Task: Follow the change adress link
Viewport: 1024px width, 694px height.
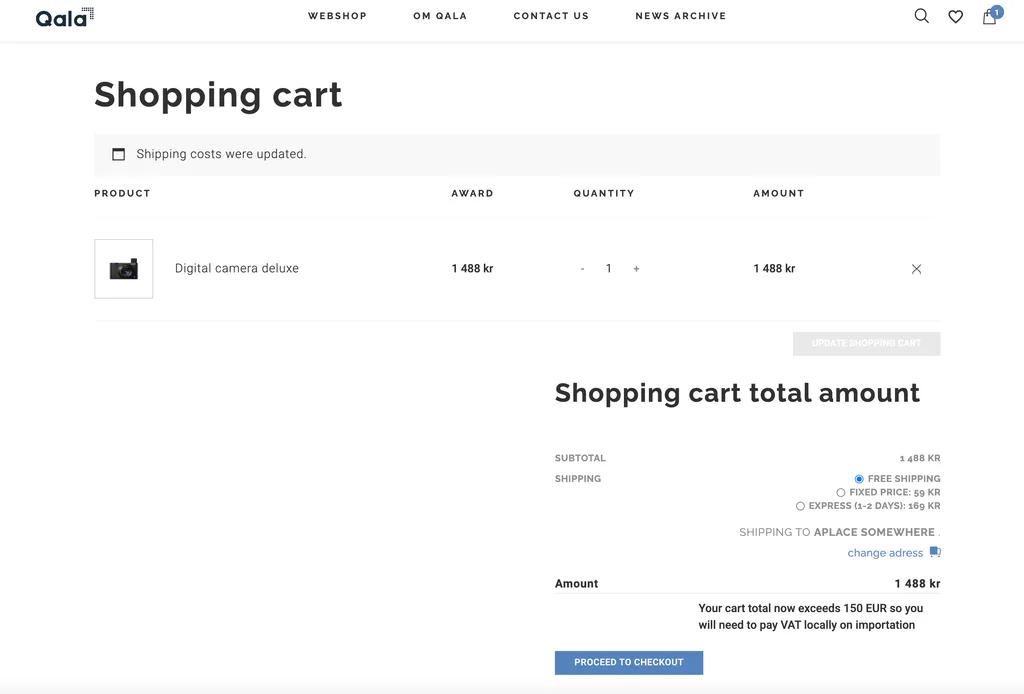Action: point(885,553)
